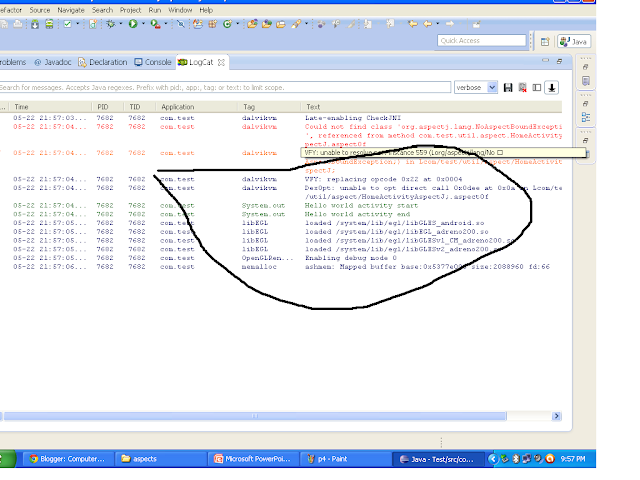Run Android Lint check icon
Screen dimensions: 640x480
pos(68,24)
